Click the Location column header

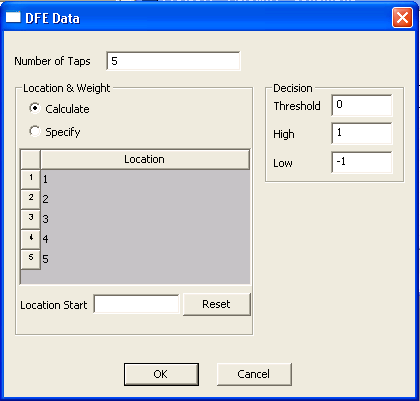coord(145,159)
